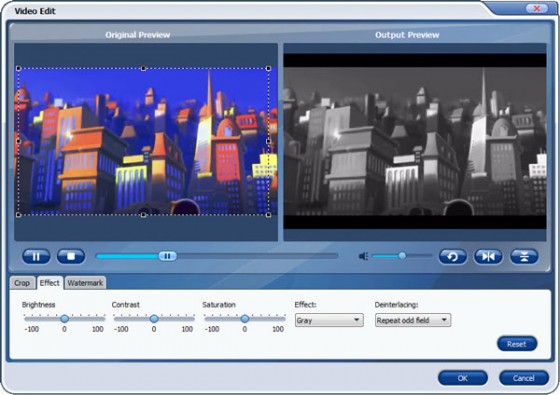Click the top-left crop handle

click(19, 68)
